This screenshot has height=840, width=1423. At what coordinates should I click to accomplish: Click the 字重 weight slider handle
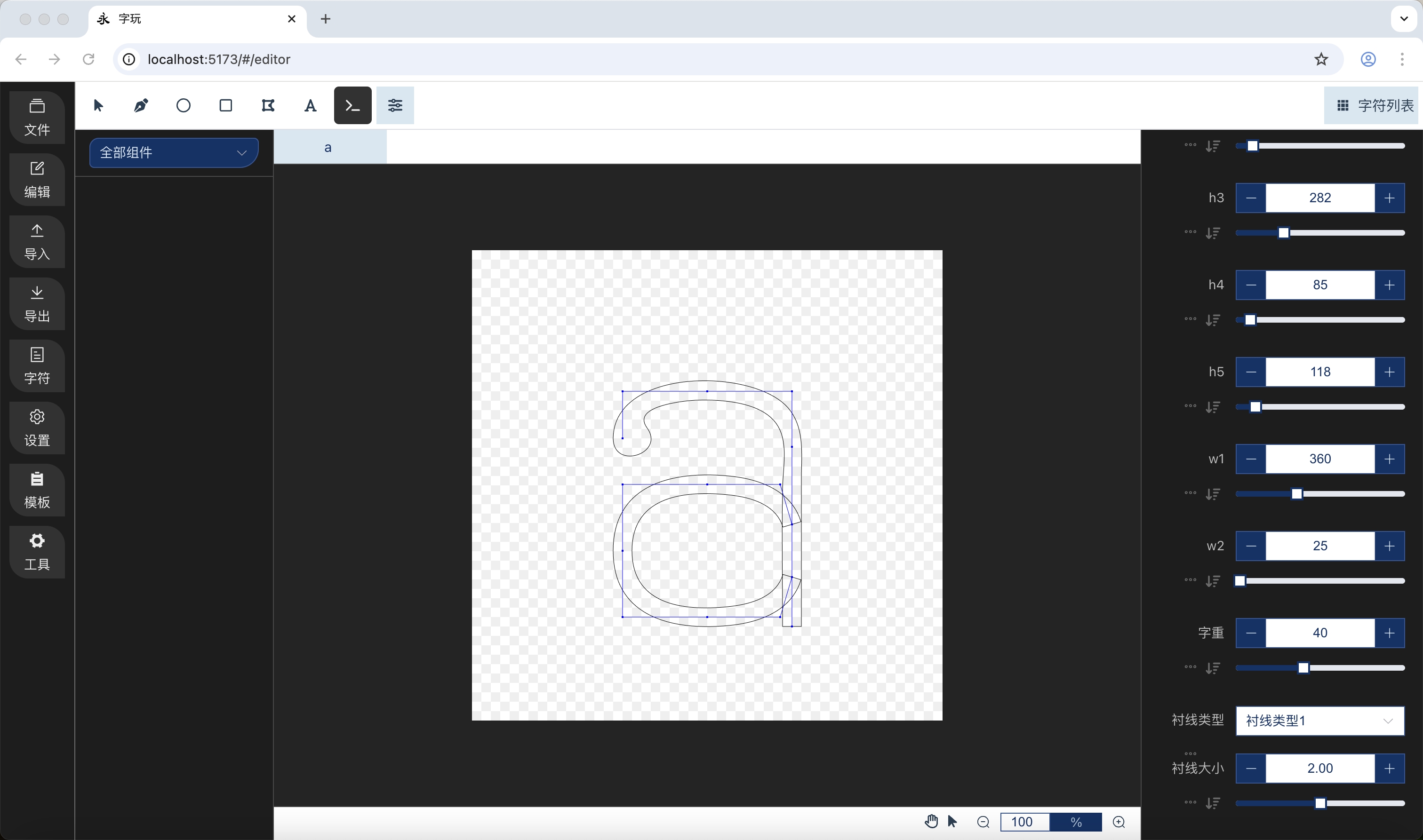coord(1303,668)
